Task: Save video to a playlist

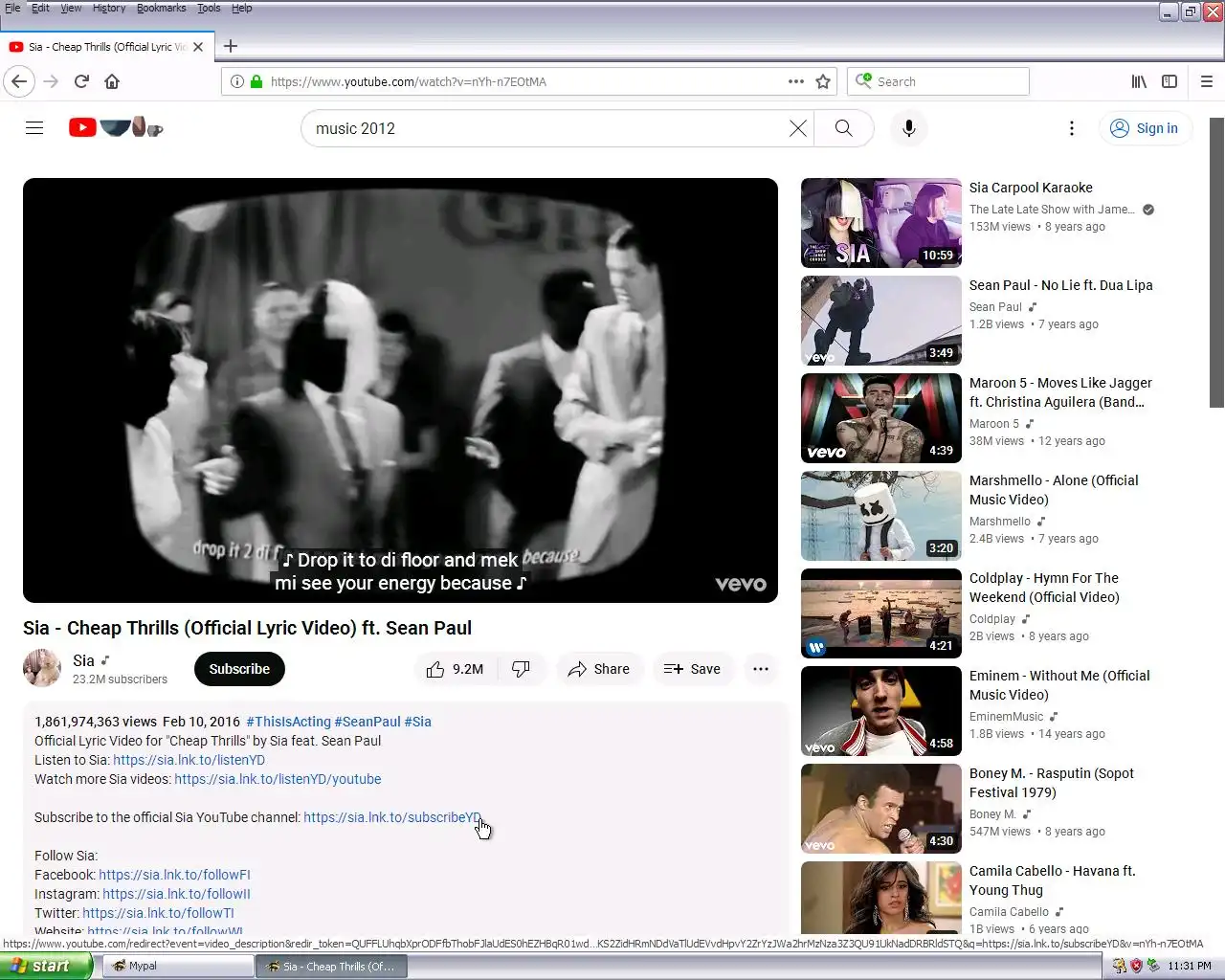Action: (693, 669)
